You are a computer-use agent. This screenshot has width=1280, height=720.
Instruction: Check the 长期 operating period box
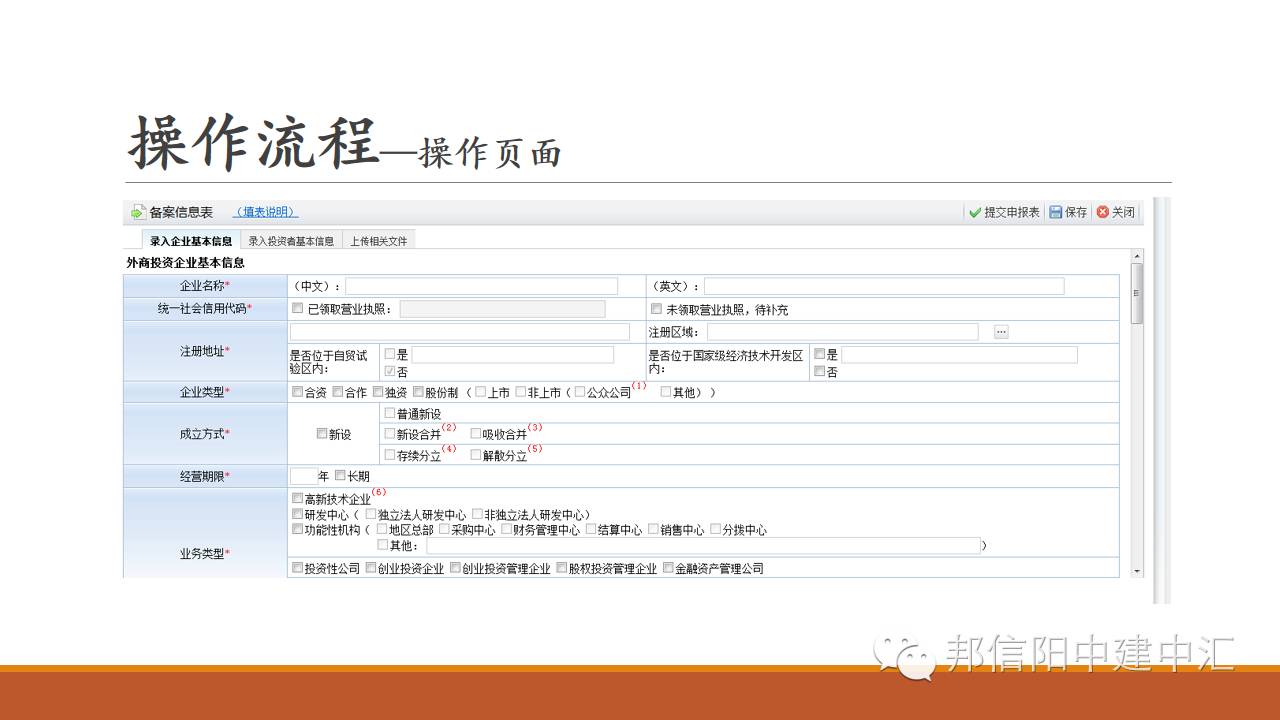(340, 475)
